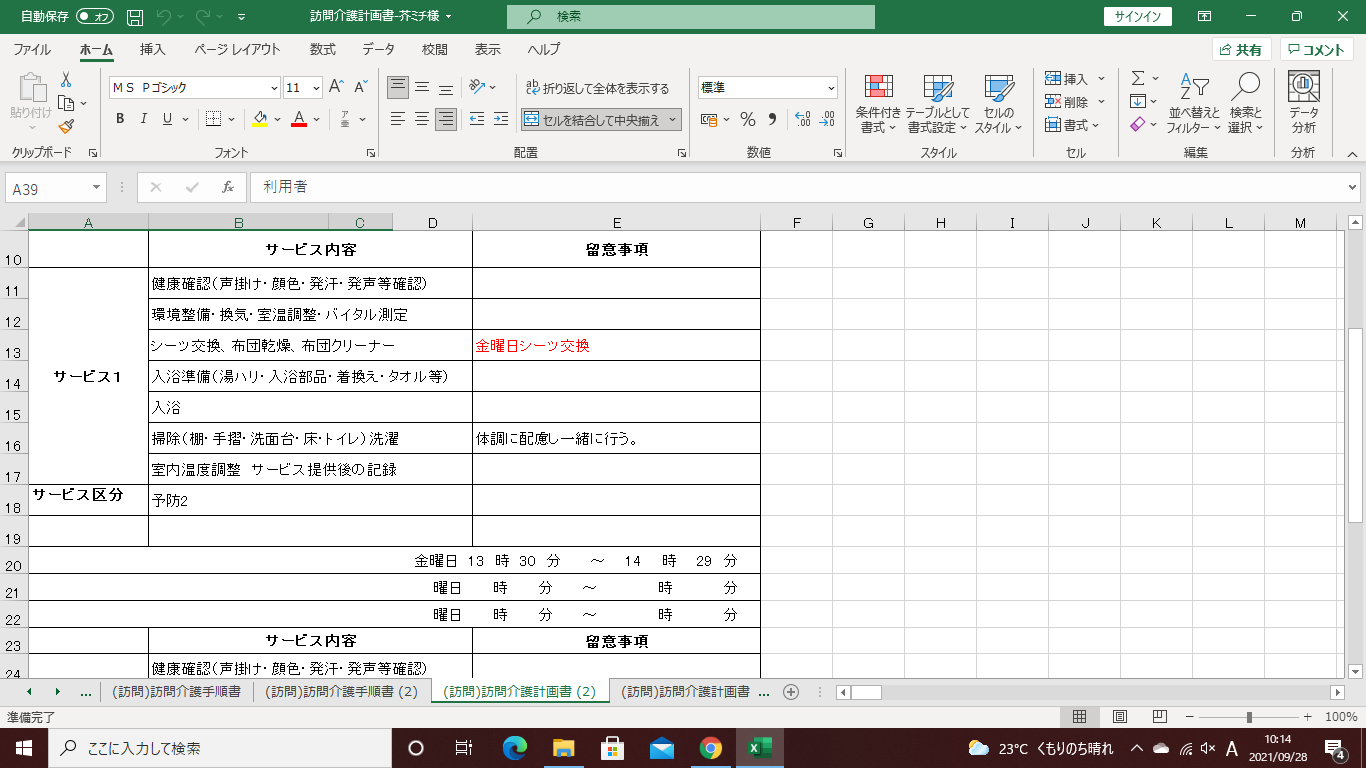Switch to sheet tab (訪問)訪問介護手順書 (2)
This screenshot has width=1366, height=768.
341,692
